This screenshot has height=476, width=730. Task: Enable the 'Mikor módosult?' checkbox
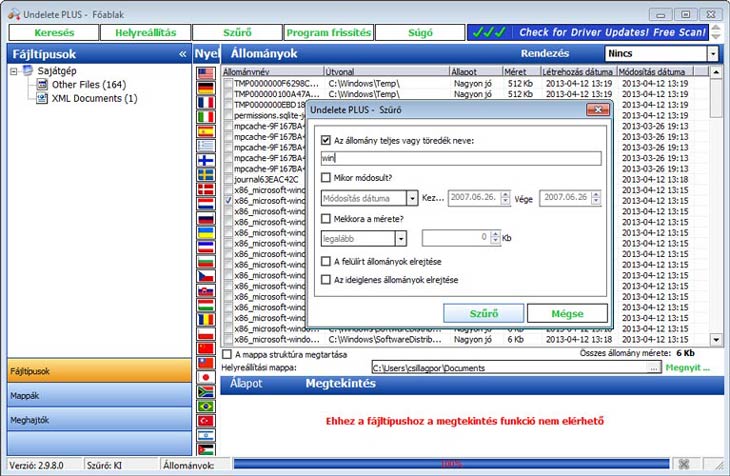(x=326, y=177)
